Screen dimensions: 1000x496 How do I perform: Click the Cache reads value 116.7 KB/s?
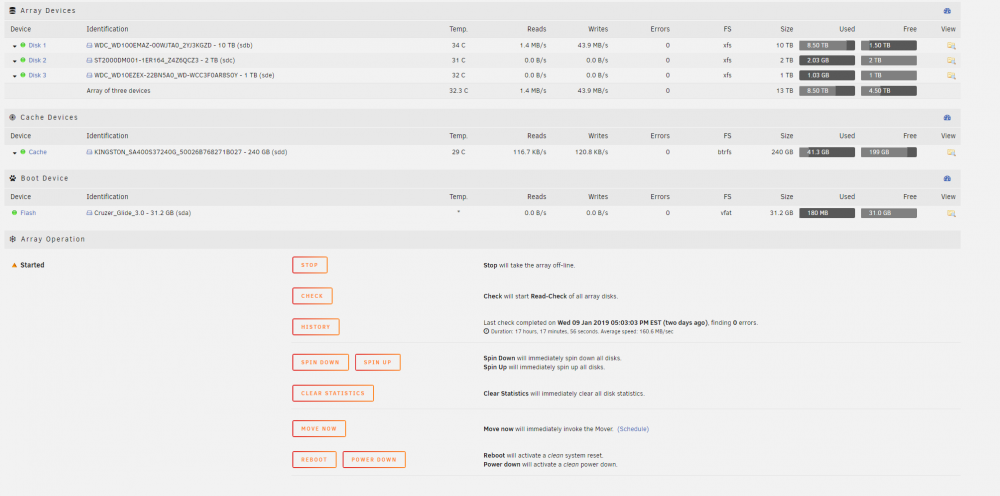529,152
